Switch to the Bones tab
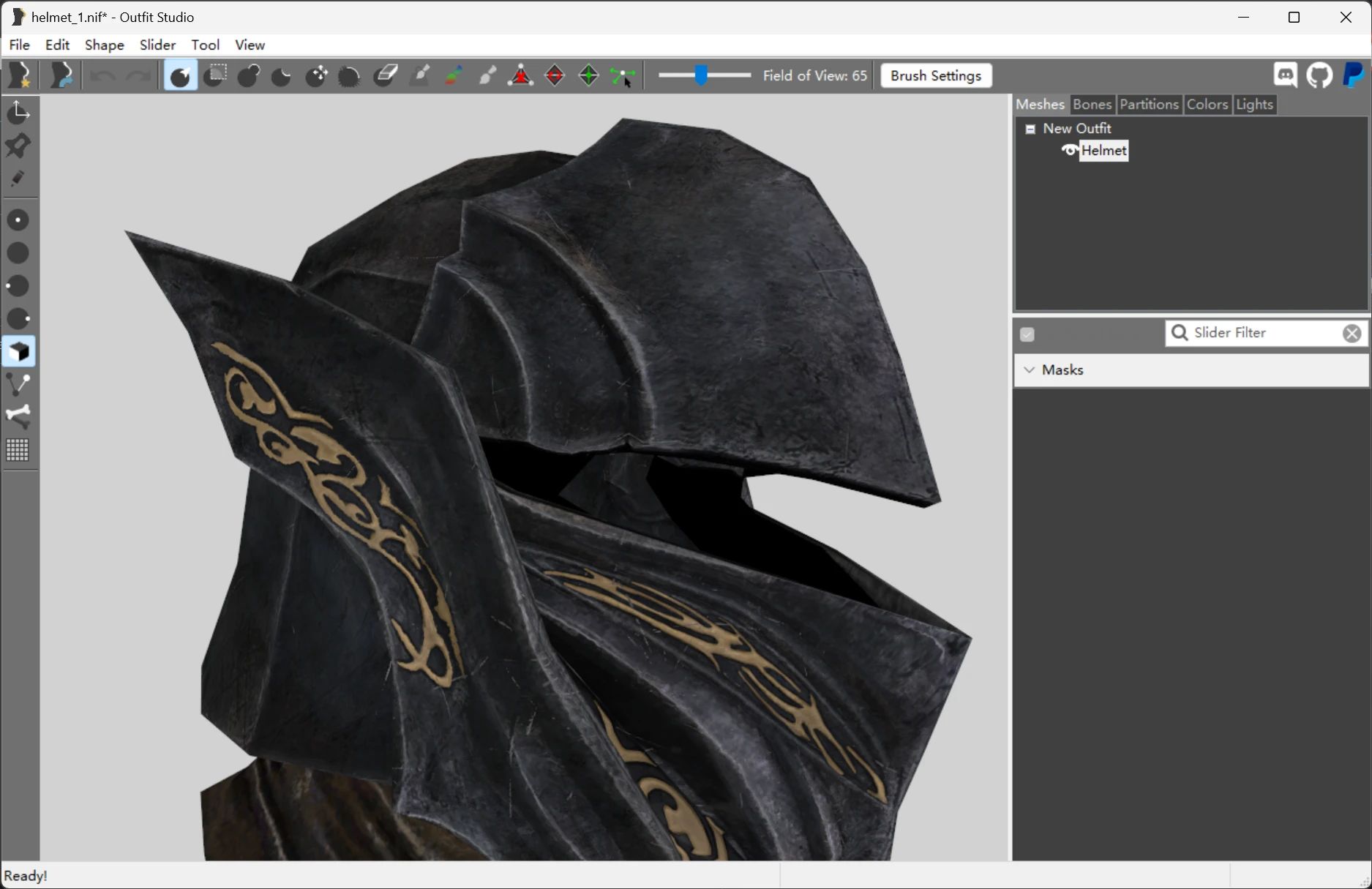 coord(1092,105)
